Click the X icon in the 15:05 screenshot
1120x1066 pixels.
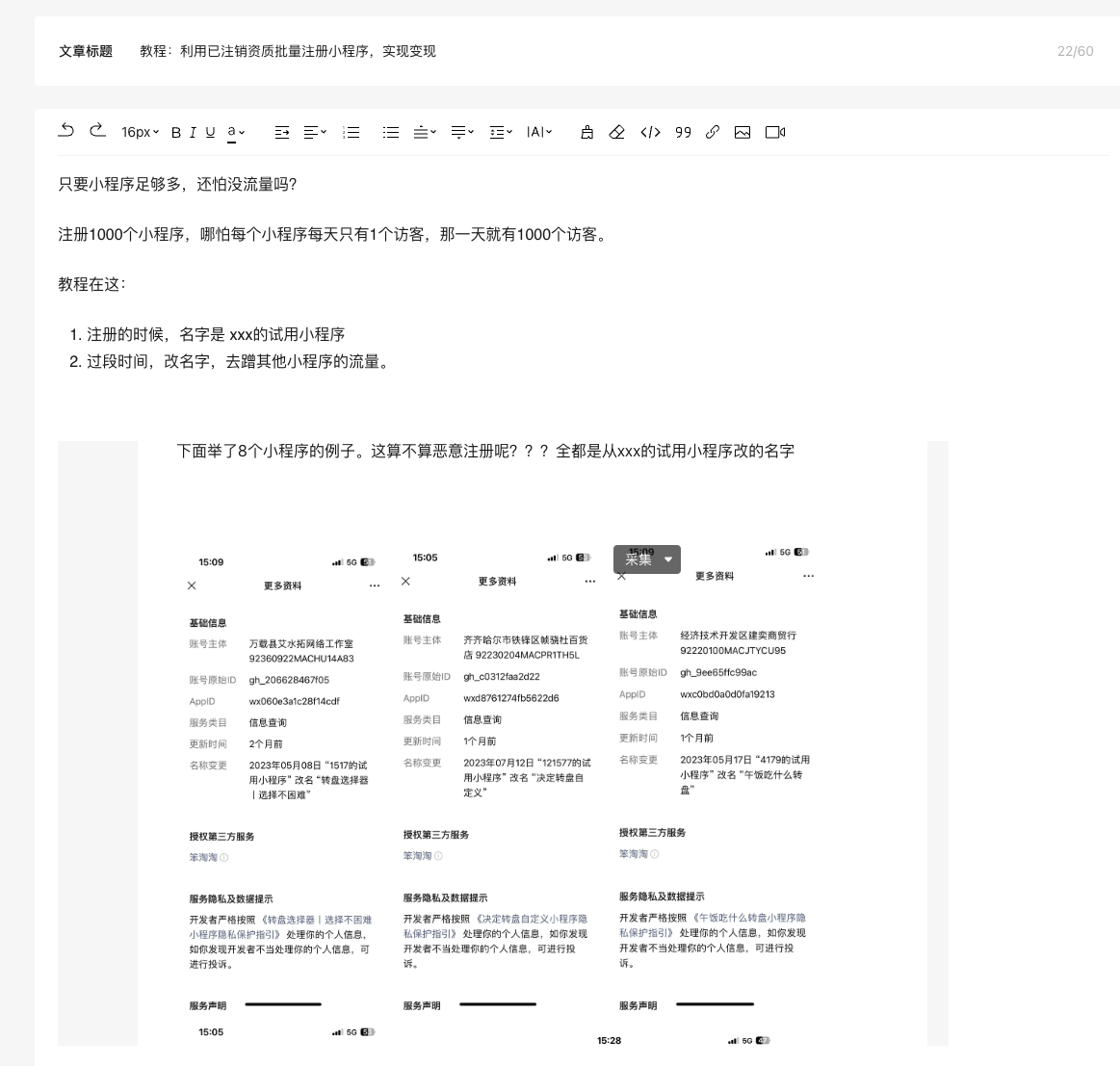[x=405, y=581]
